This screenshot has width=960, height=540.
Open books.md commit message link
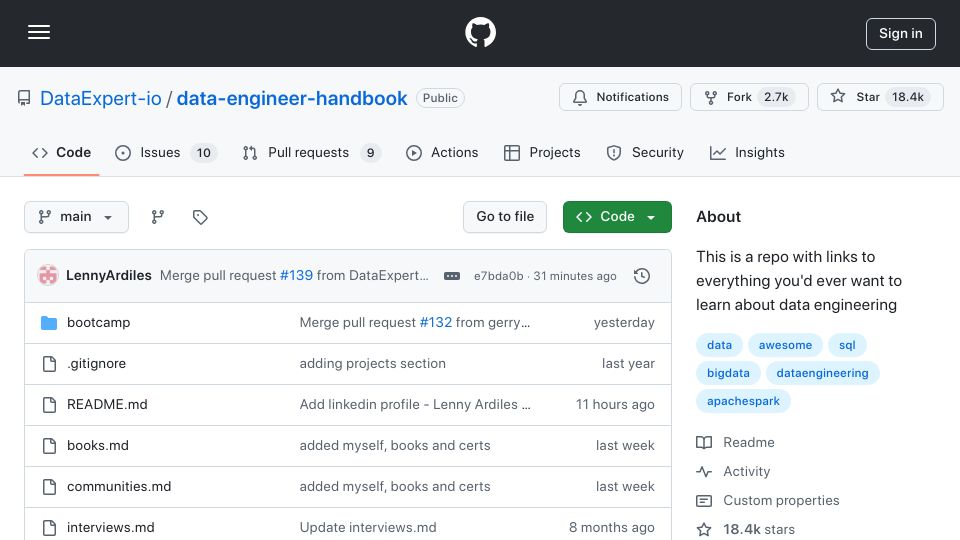click(395, 446)
